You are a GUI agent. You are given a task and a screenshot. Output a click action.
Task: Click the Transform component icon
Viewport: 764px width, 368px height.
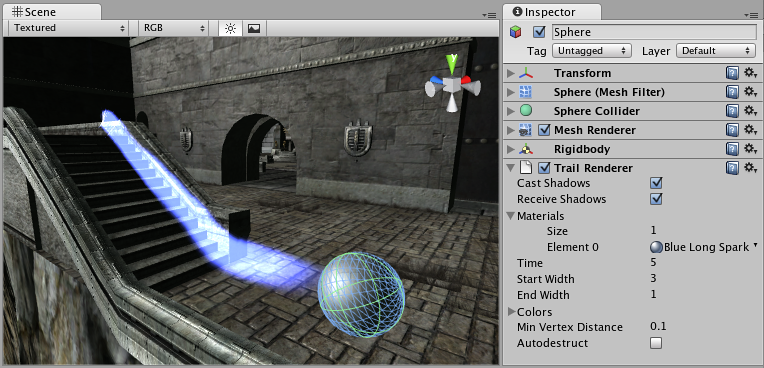click(526, 73)
